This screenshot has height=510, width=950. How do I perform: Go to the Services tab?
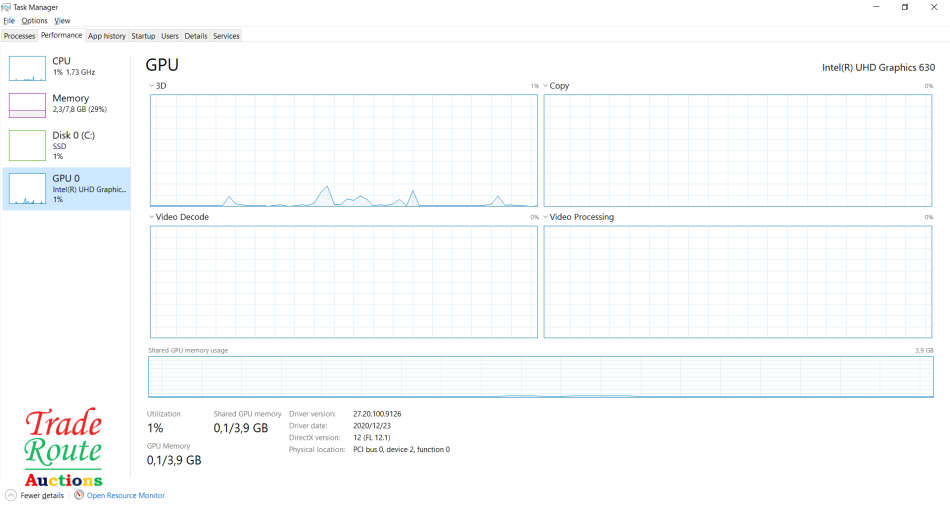click(x=226, y=36)
